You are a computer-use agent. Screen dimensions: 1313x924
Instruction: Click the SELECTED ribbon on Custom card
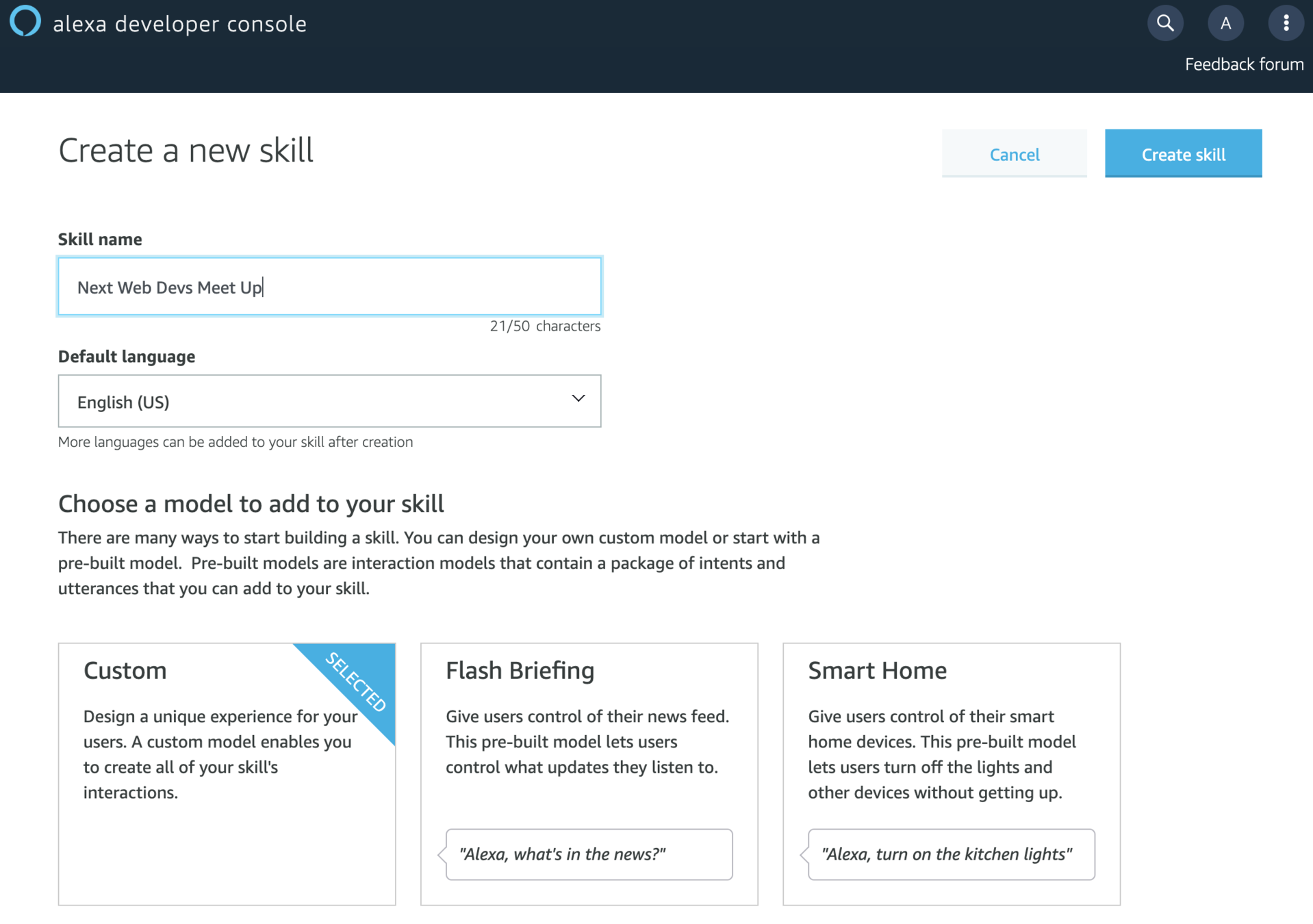[x=357, y=682]
